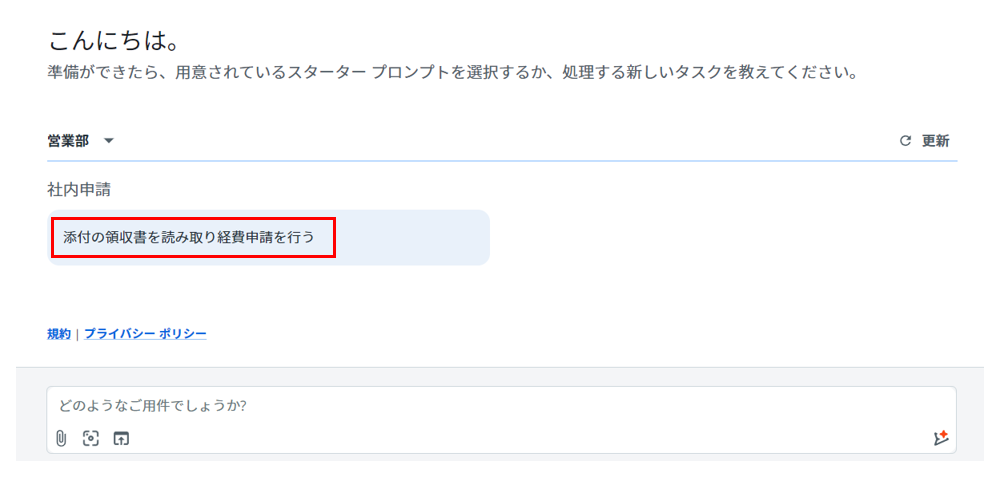Click the share window upload icon

coord(121,438)
